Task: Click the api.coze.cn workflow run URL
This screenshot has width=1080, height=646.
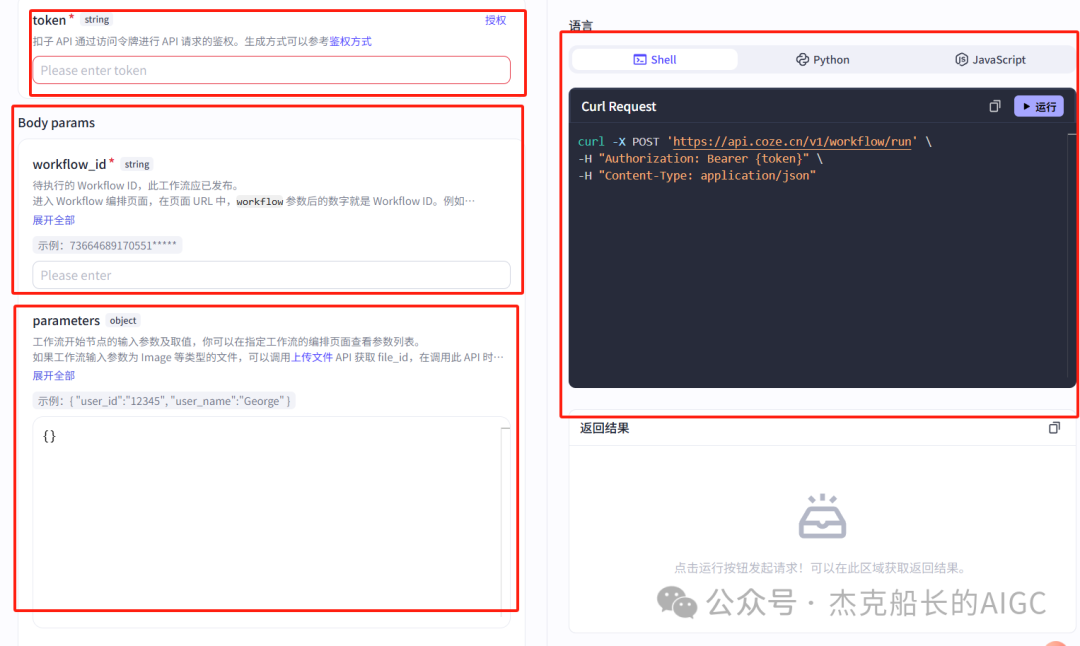Action: tap(791, 142)
